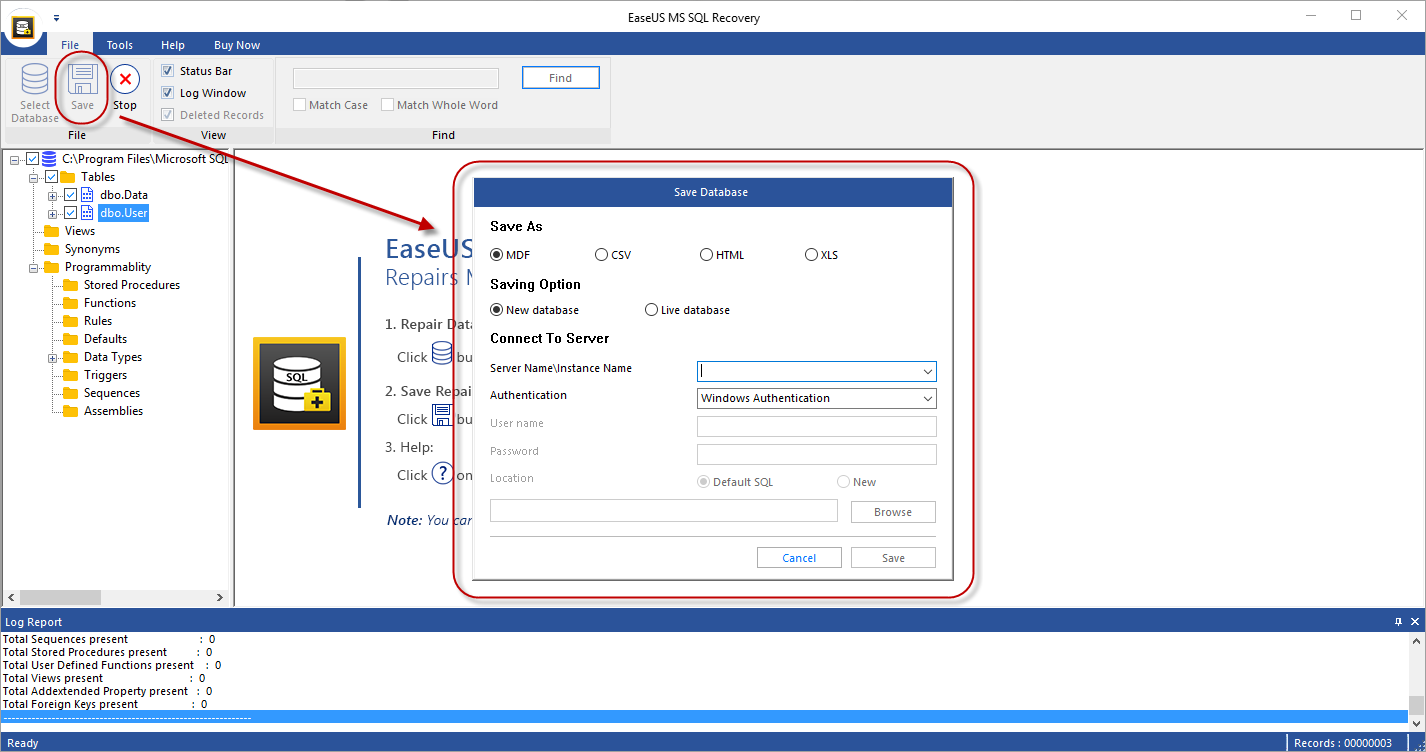Open the quick access toolbar arrow
The image size is (1426, 752).
click(57, 18)
